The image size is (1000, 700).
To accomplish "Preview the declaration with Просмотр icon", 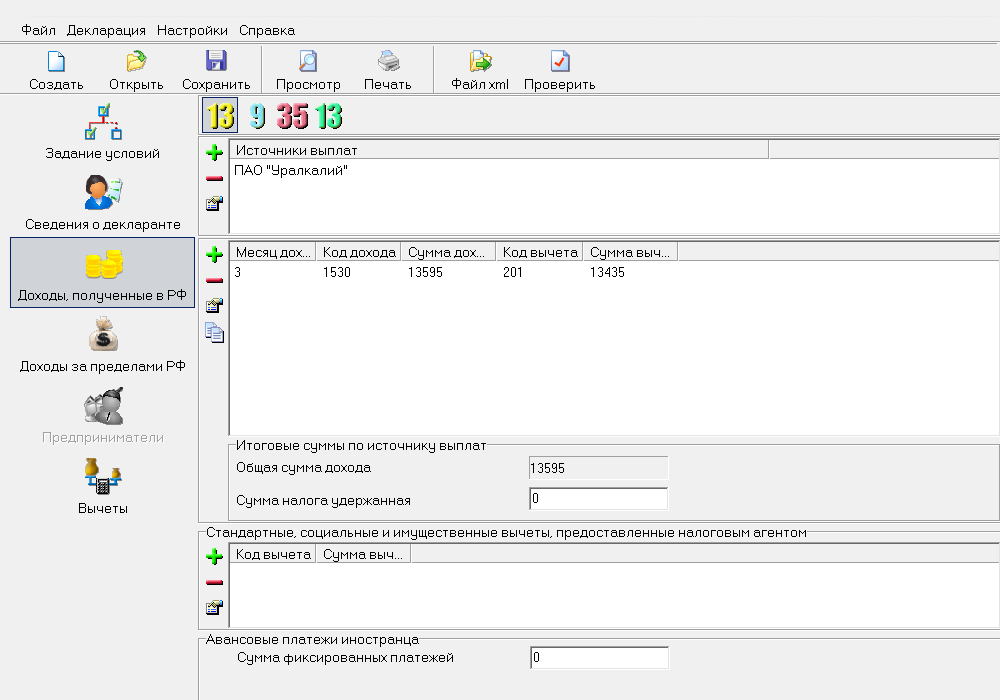I will point(308,62).
